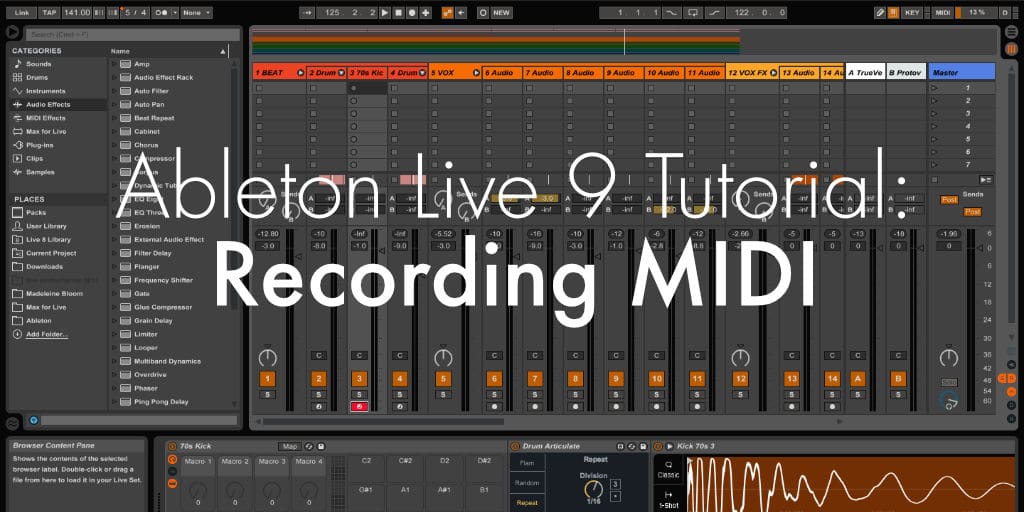Screen dimensions: 1024x512
Task: Launch Master scene 1
Action: point(935,88)
